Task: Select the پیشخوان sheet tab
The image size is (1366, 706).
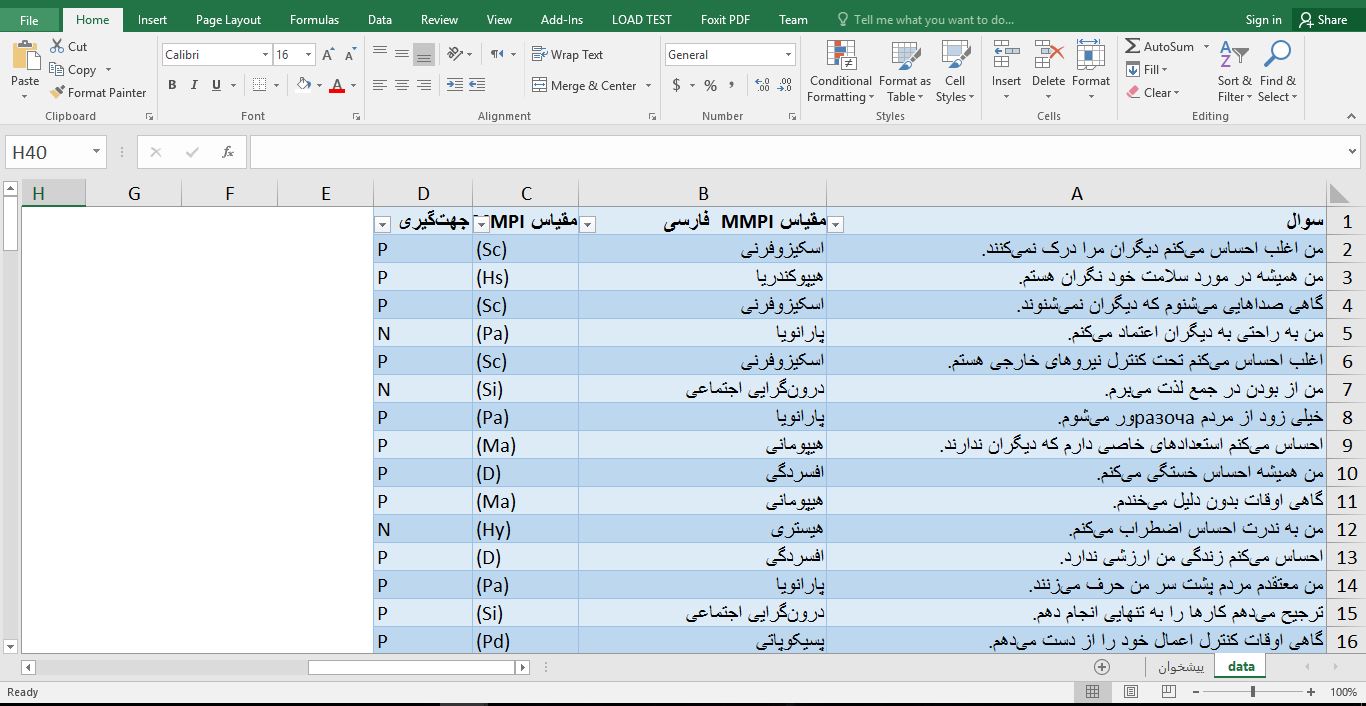Action: pos(1181,666)
